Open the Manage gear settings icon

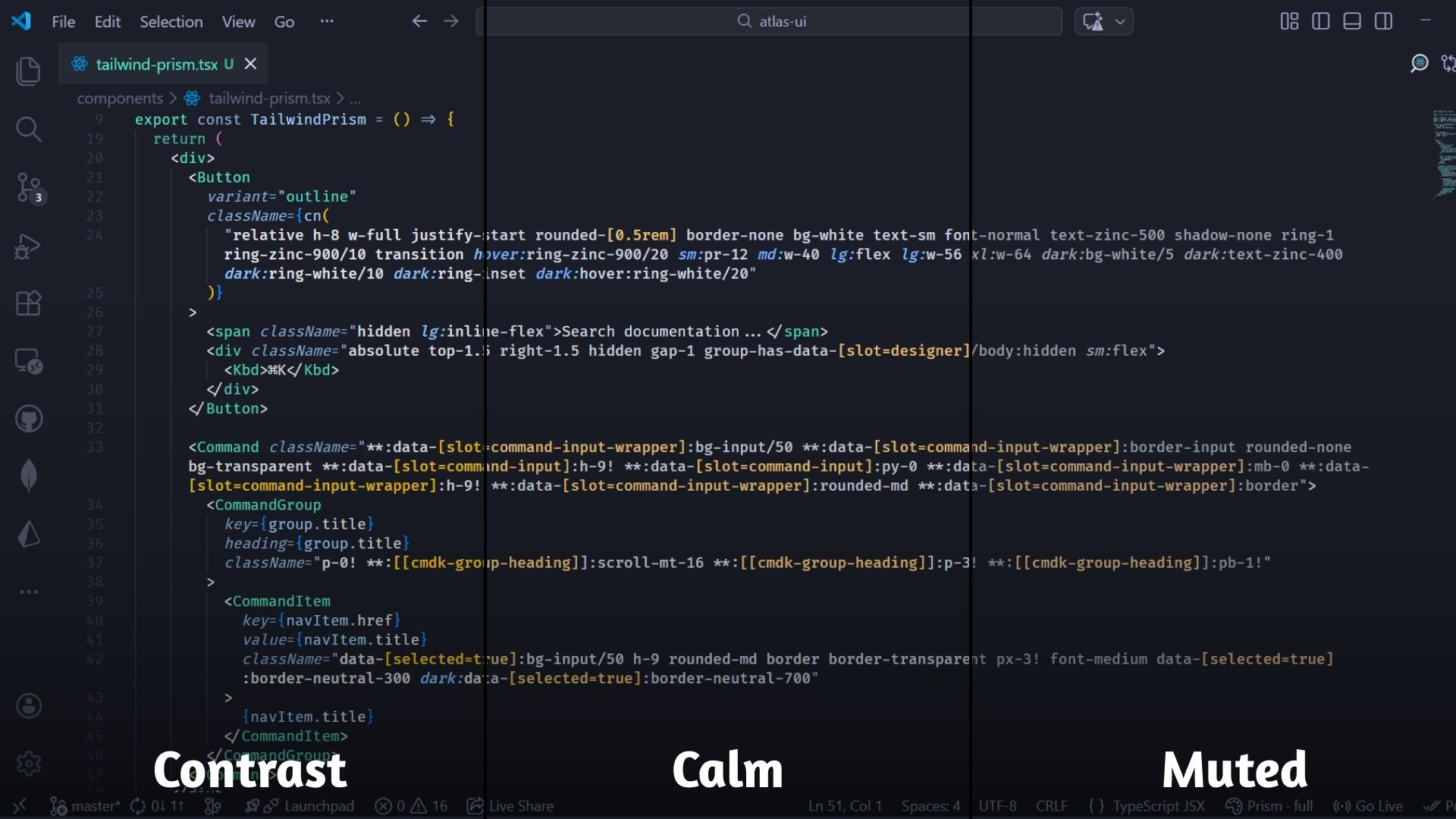point(29,763)
